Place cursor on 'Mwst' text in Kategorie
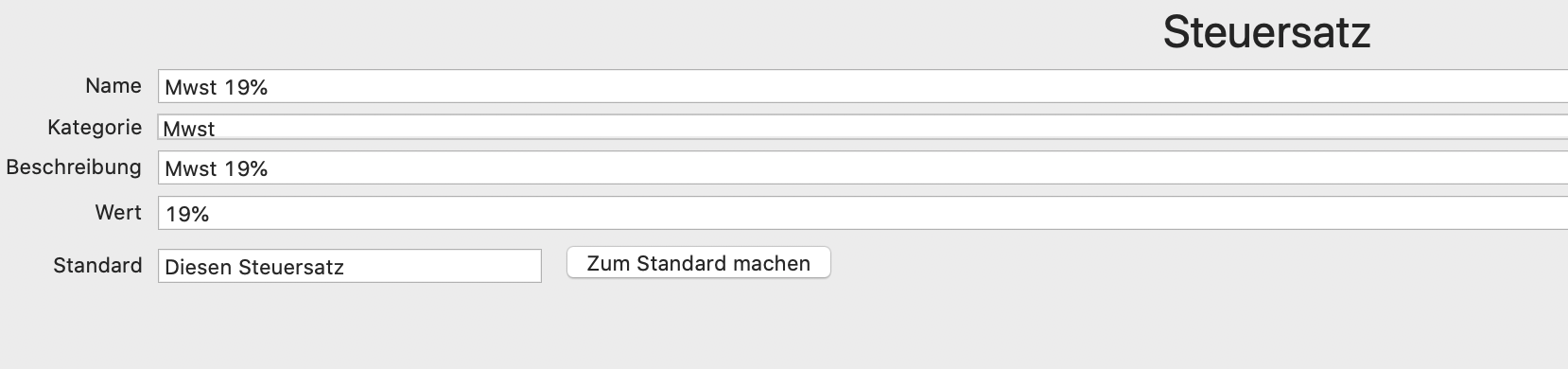Screen dimensions: 1568x369 [x=189, y=129]
